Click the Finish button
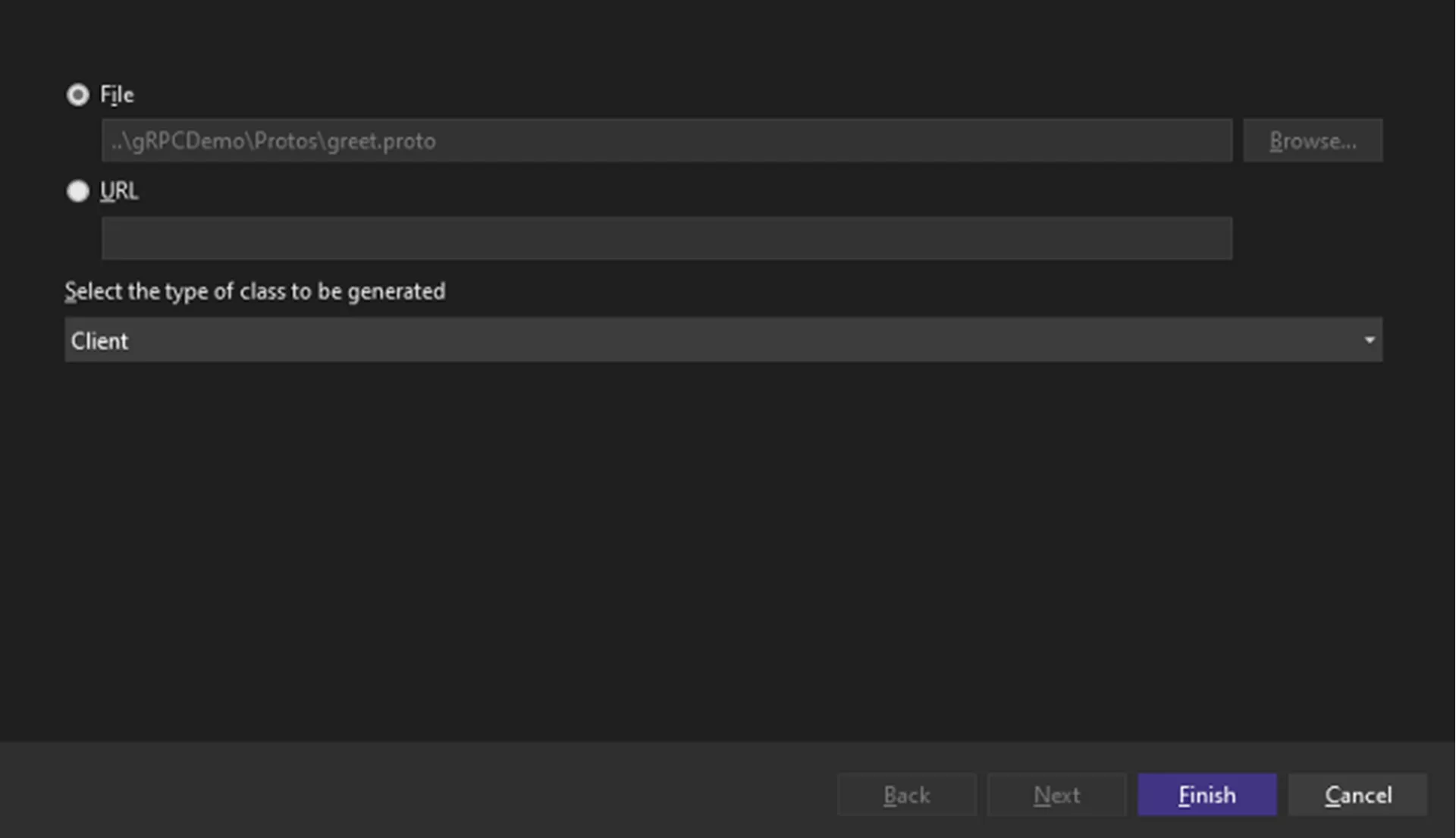Viewport: 1456px width, 838px height. click(x=1207, y=795)
